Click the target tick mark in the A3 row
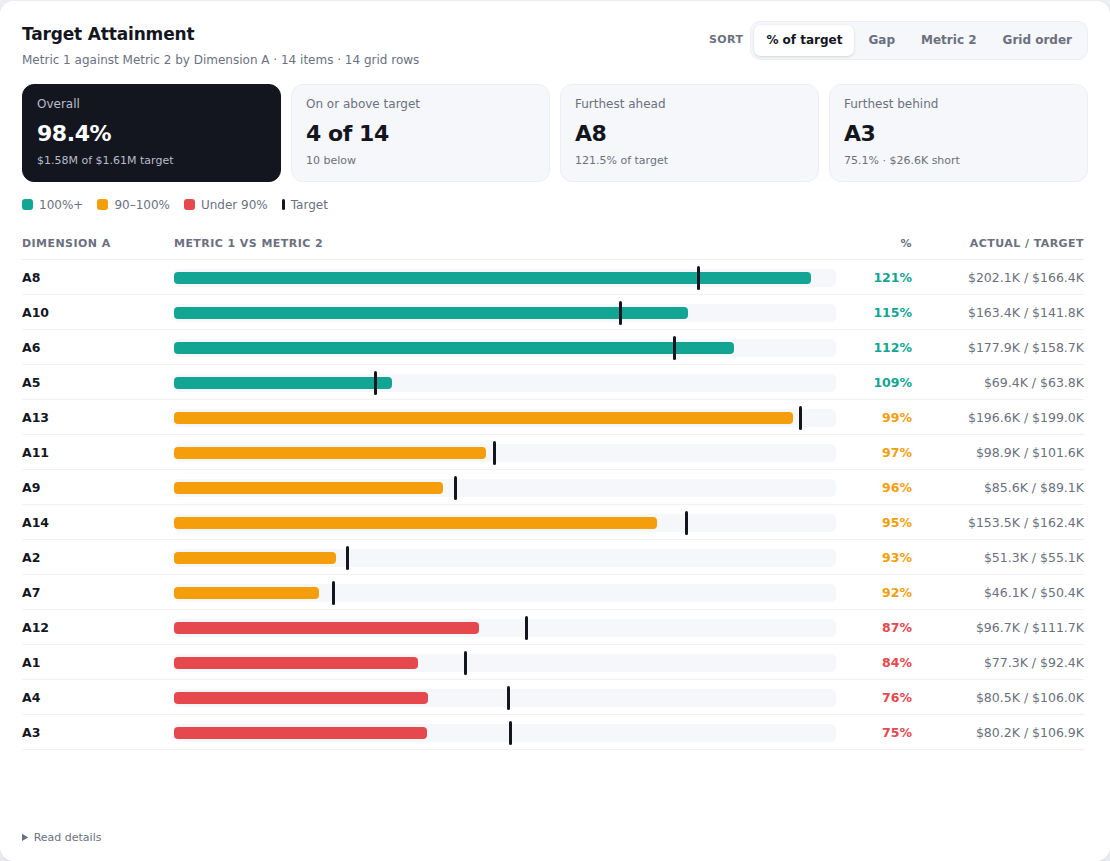 [x=510, y=734]
